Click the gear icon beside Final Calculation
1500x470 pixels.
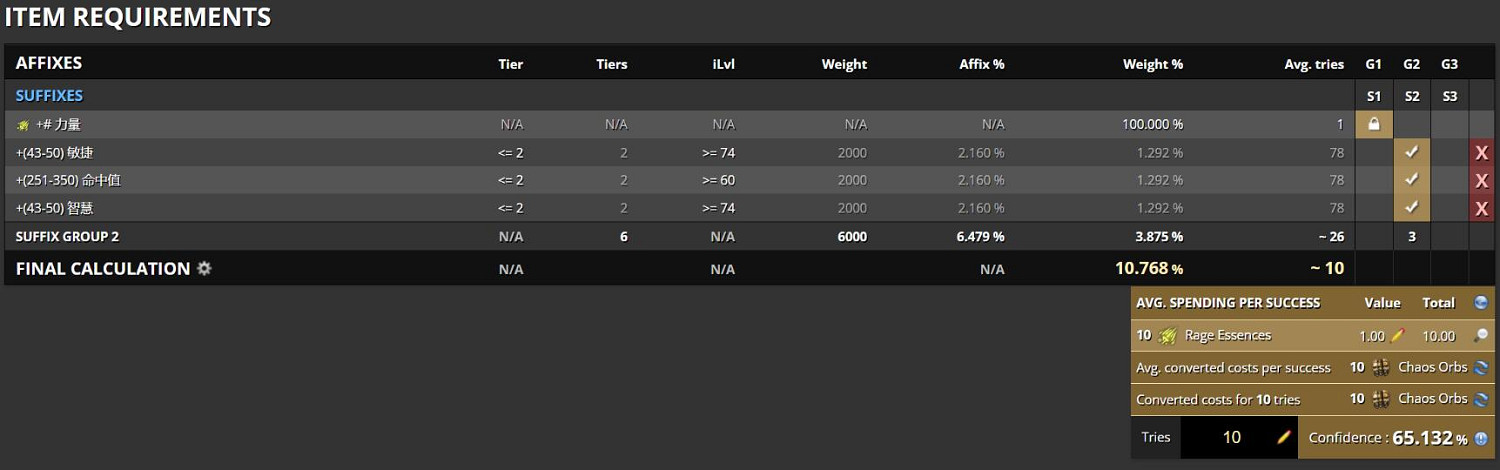click(204, 269)
